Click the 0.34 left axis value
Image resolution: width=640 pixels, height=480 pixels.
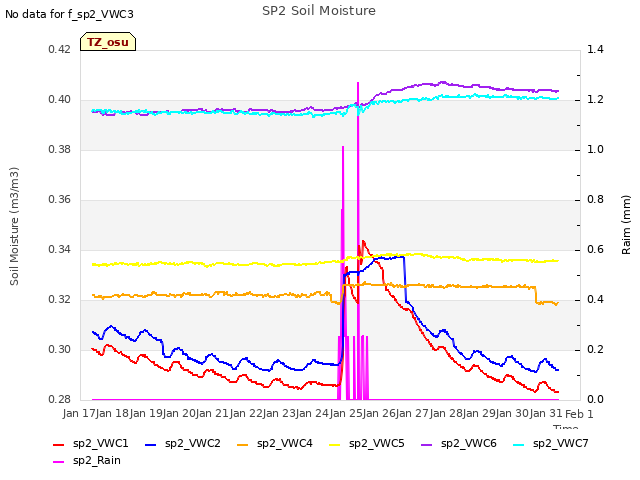(x=60, y=249)
